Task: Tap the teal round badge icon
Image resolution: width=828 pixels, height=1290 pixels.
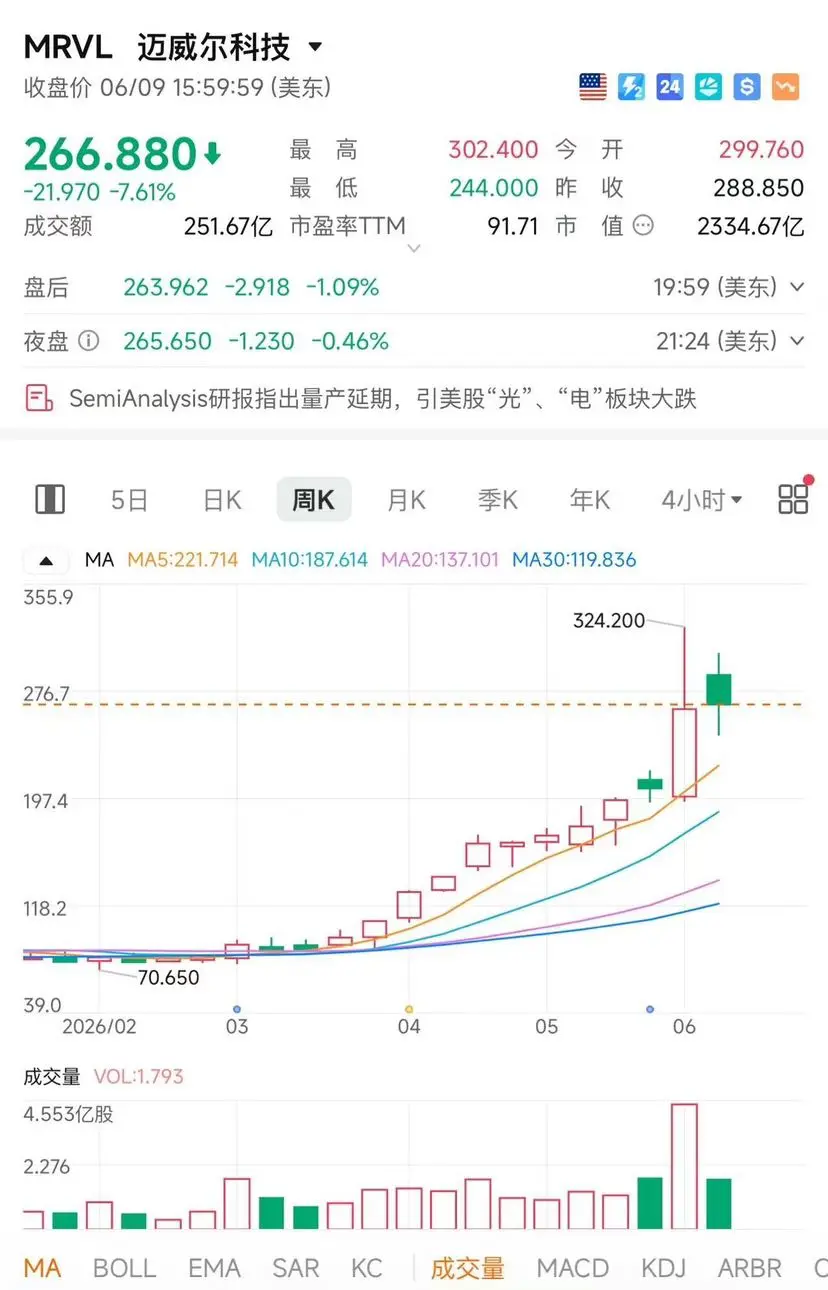Action: click(708, 87)
